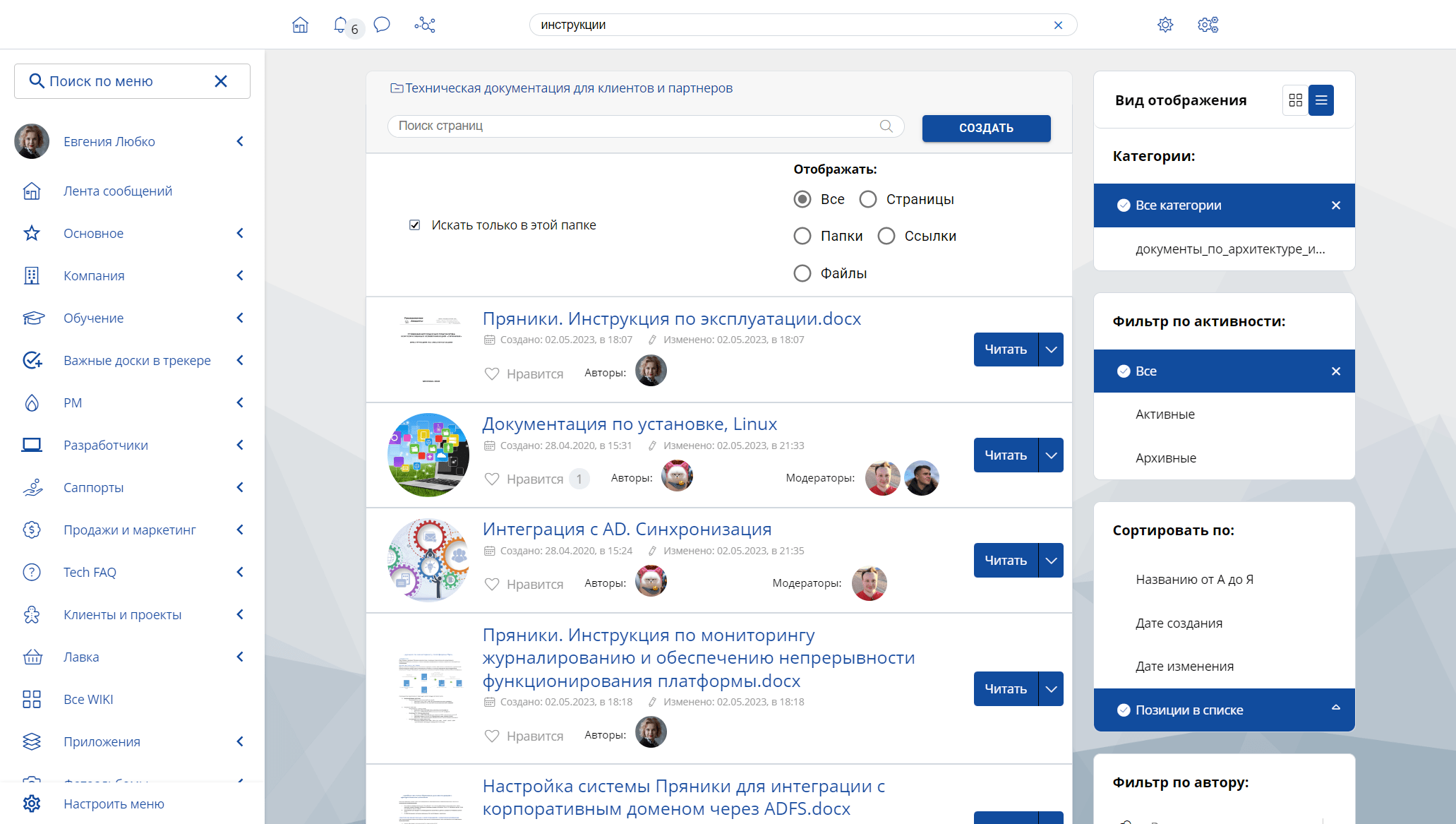Open dropdown next to Читать for Linux documentation
Image resolution: width=1456 pixels, height=824 pixels.
[x=1051, y=455]
